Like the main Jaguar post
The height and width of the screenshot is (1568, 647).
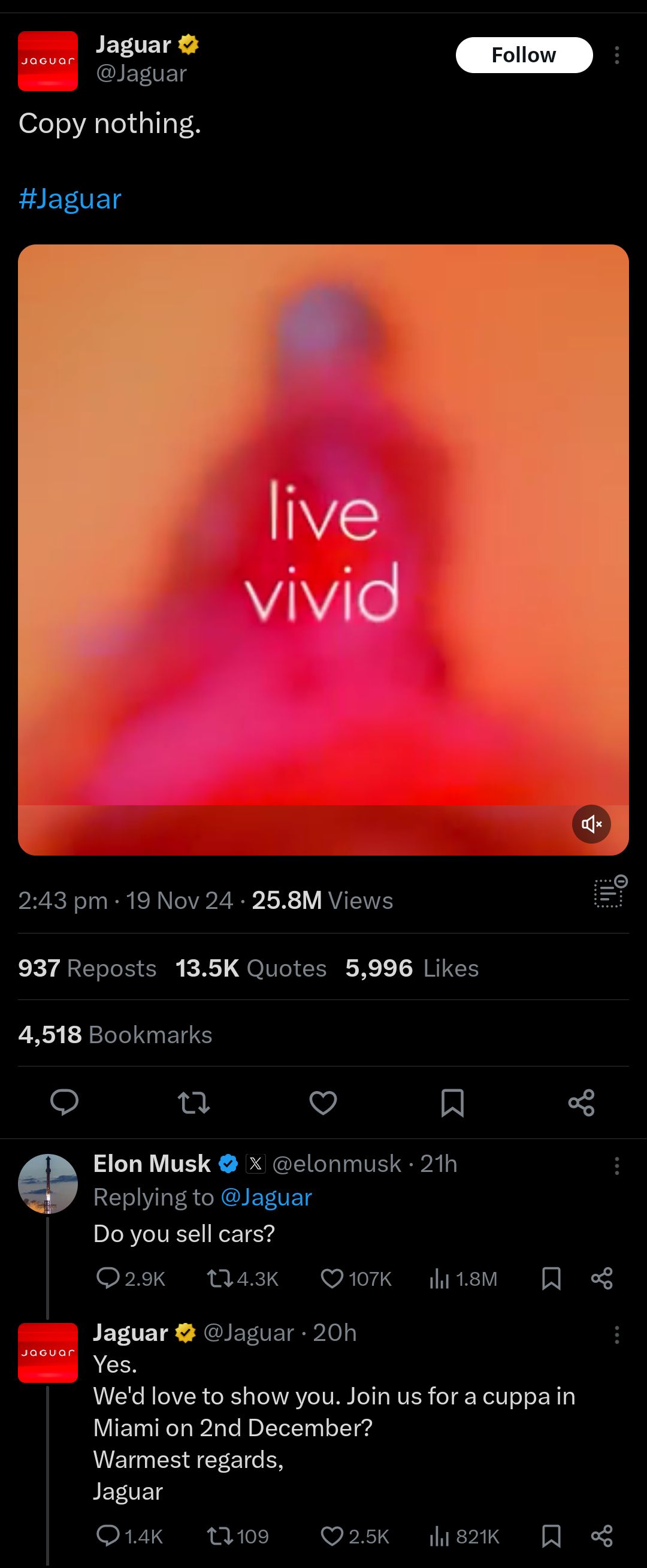[323, 1102]
